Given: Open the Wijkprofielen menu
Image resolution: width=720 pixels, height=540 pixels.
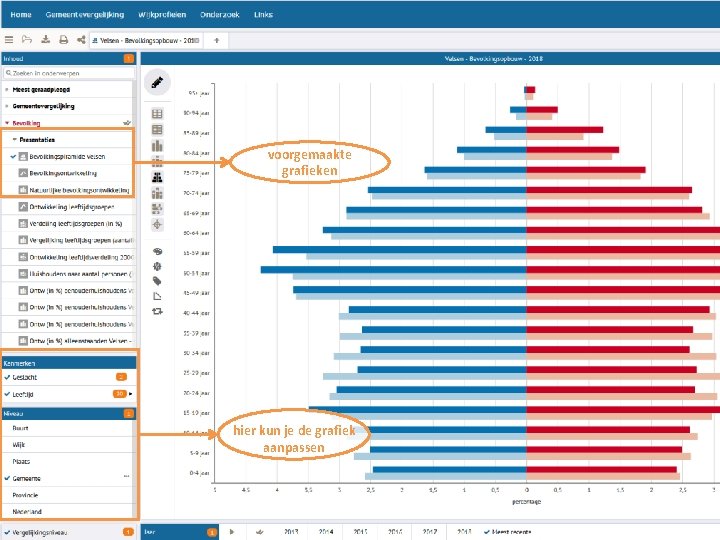Looking at the screenshot, I should pyautogui.click(x=162, y=15).
